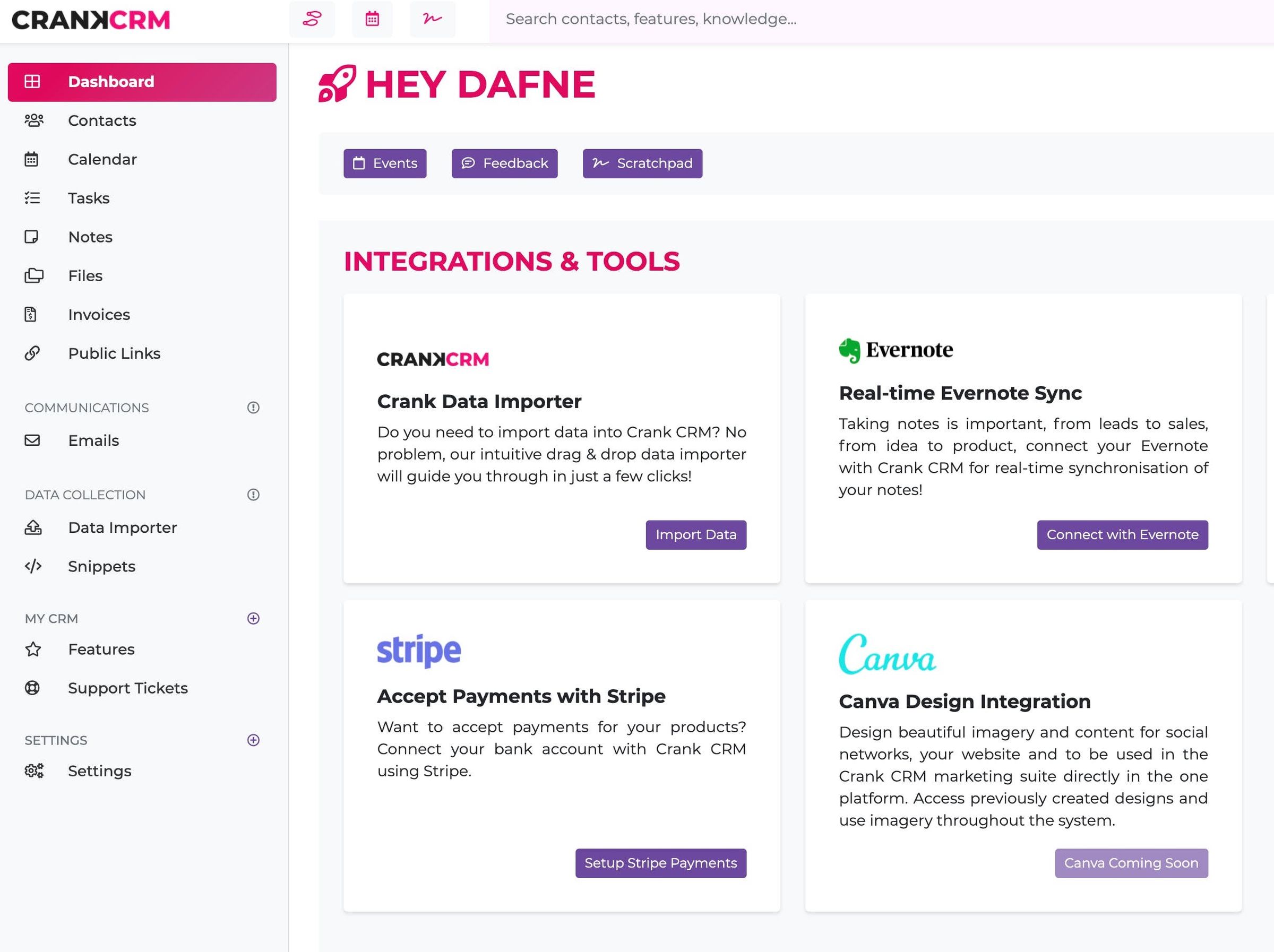The height and width of the screenshot is (952, 1274).
Task: Click the info icon next to COMMUNICATIONS
Action: pos(254,407)
